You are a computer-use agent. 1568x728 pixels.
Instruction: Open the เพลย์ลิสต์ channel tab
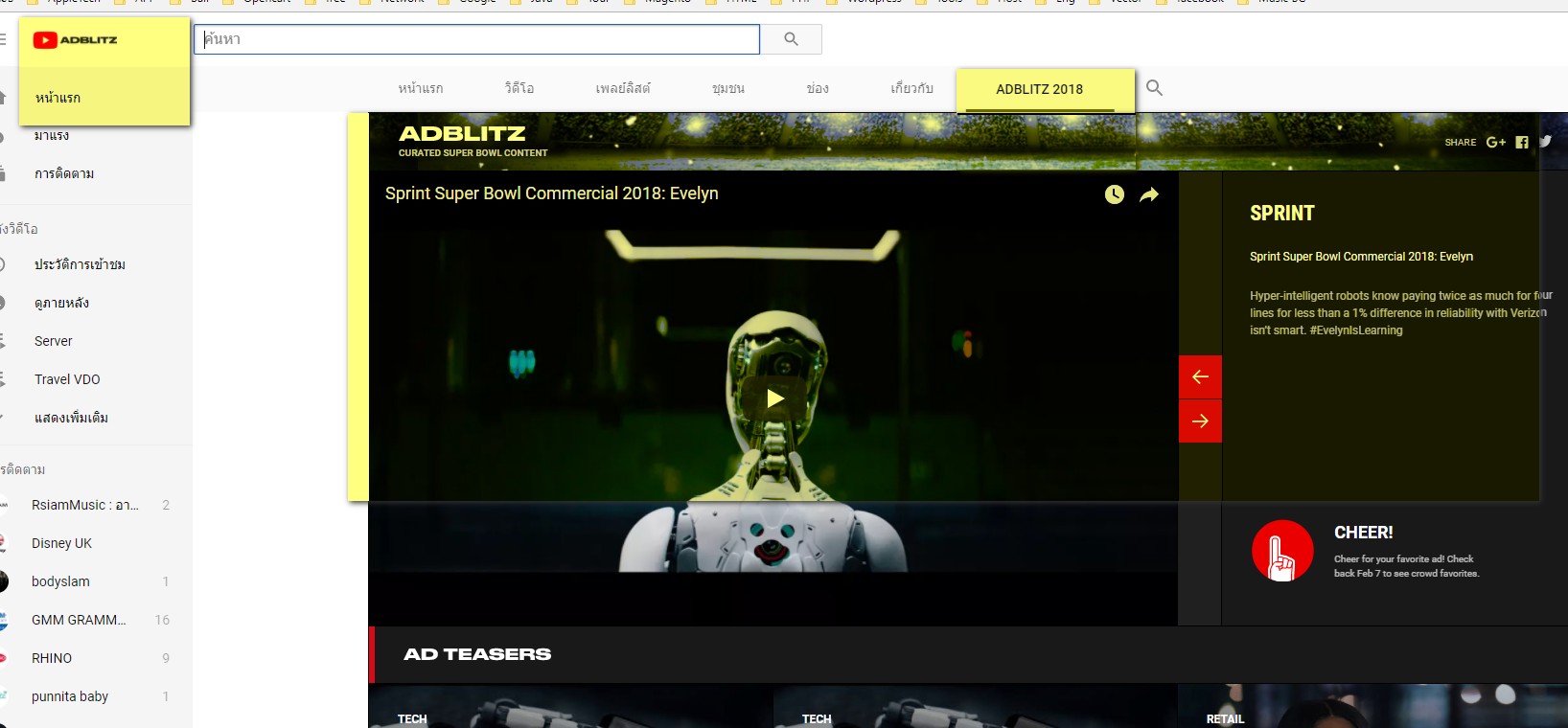[623, 88]
